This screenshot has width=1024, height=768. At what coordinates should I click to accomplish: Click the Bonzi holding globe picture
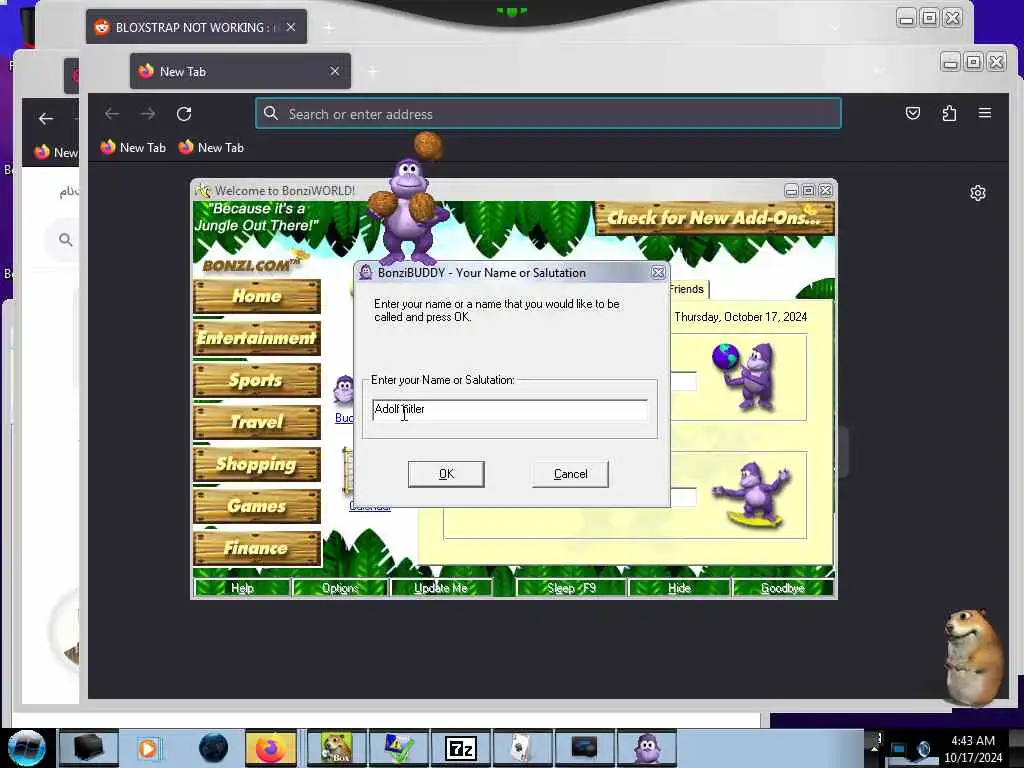[744, 377]
